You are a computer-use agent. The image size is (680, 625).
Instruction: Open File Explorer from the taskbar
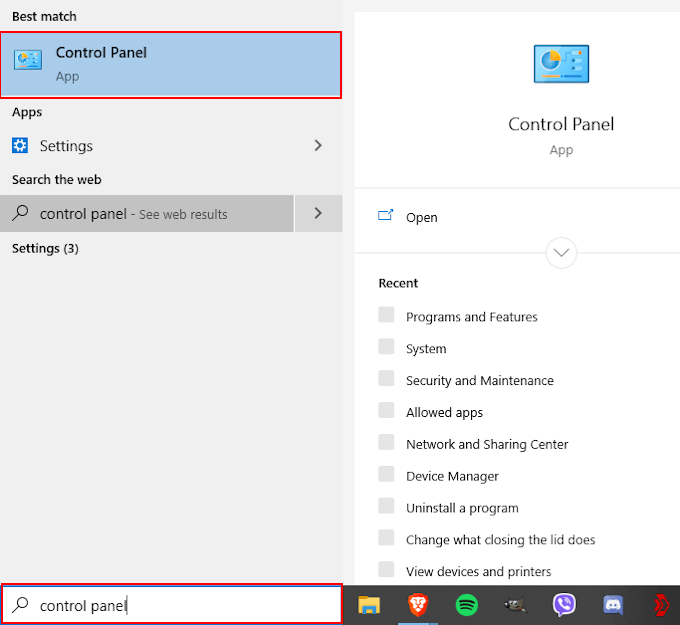(370, 605)
